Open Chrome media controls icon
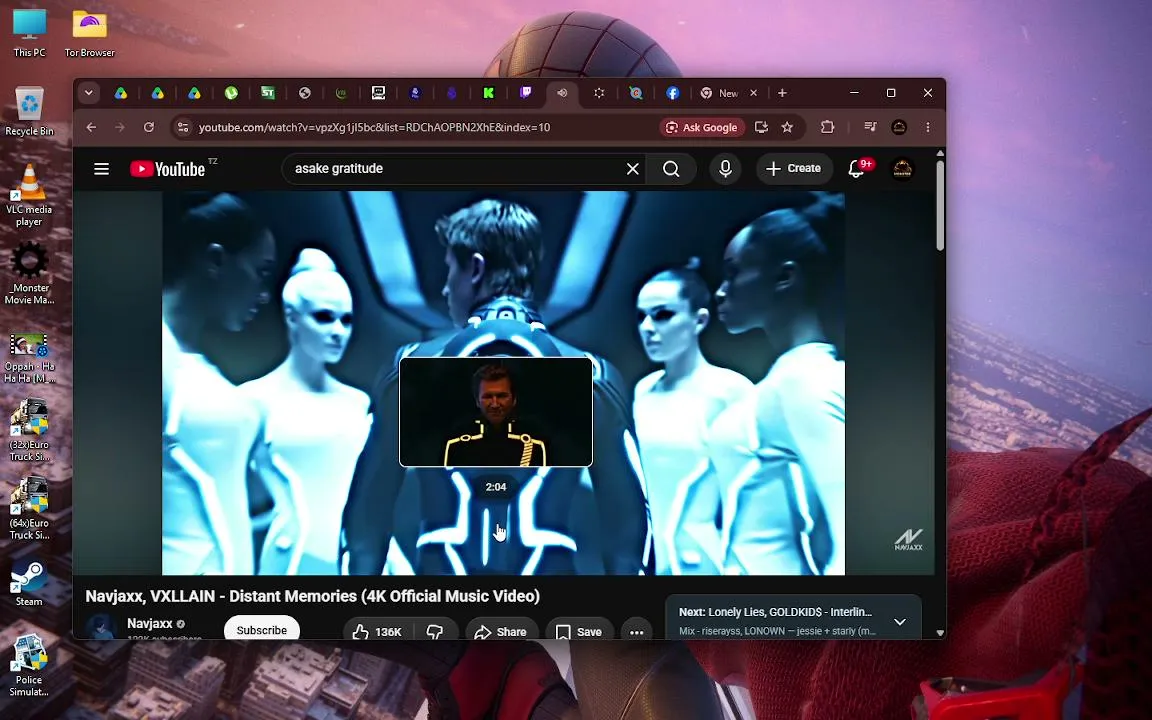 click(870, 127)
